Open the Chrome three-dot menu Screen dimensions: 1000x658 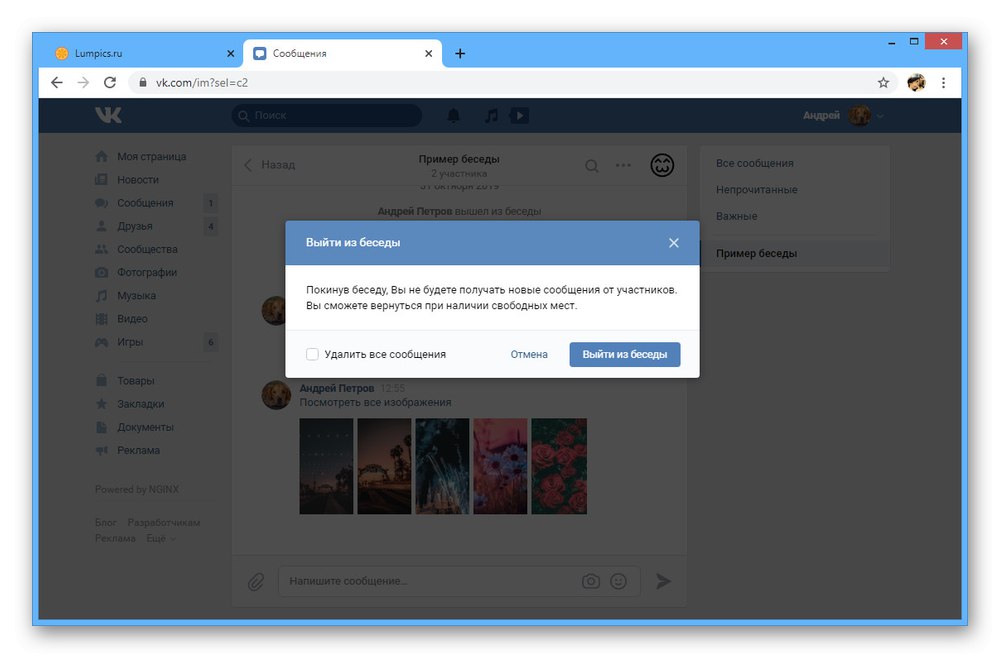point(943,82)
